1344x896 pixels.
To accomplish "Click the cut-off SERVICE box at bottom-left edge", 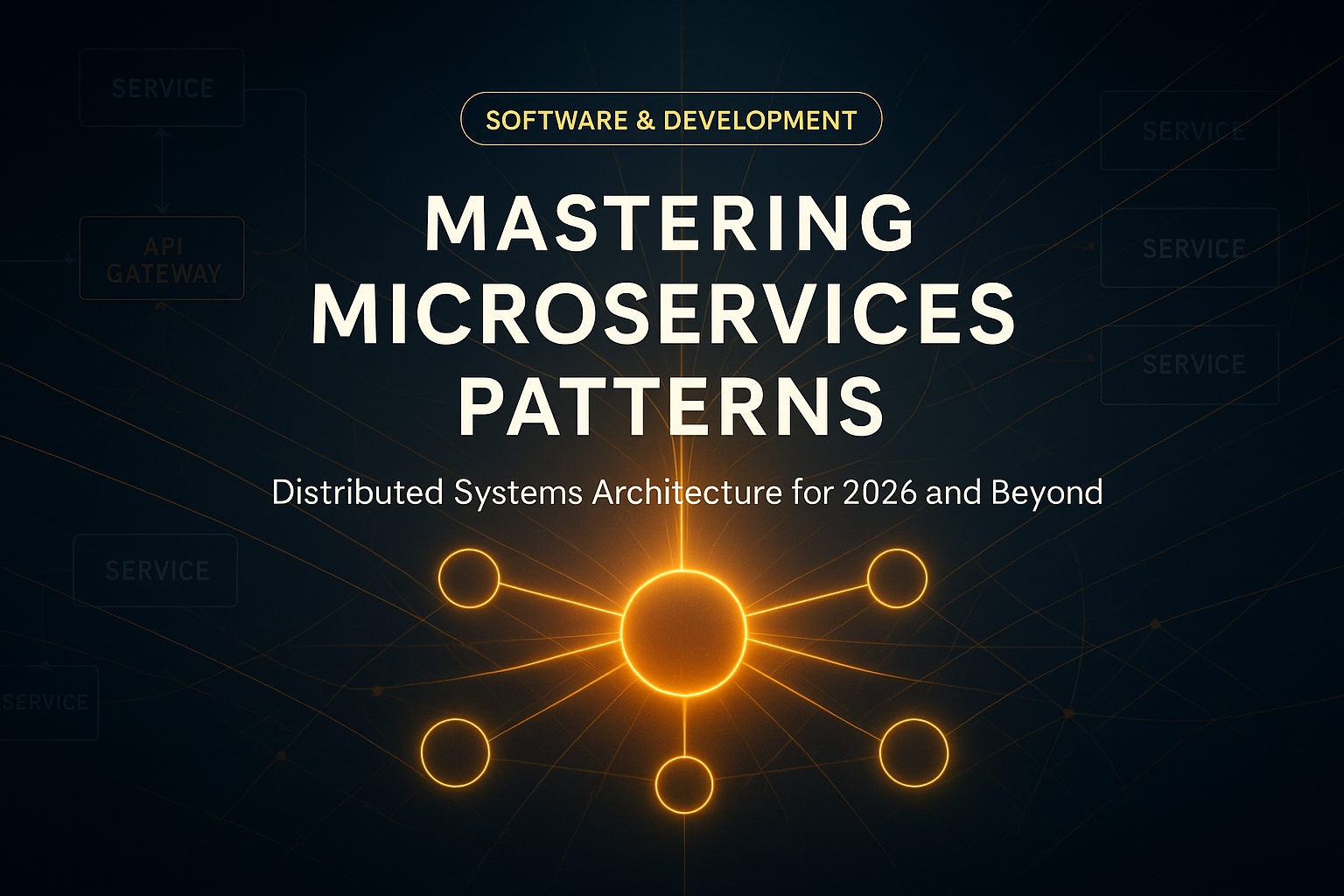I will pos(47,703).
